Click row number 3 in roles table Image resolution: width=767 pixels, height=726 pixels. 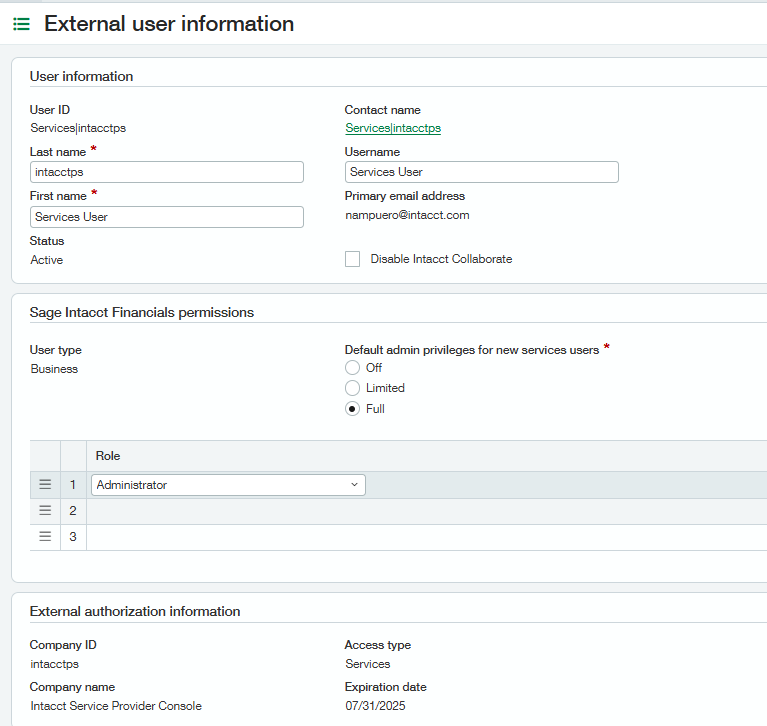[x=73, y=537]
